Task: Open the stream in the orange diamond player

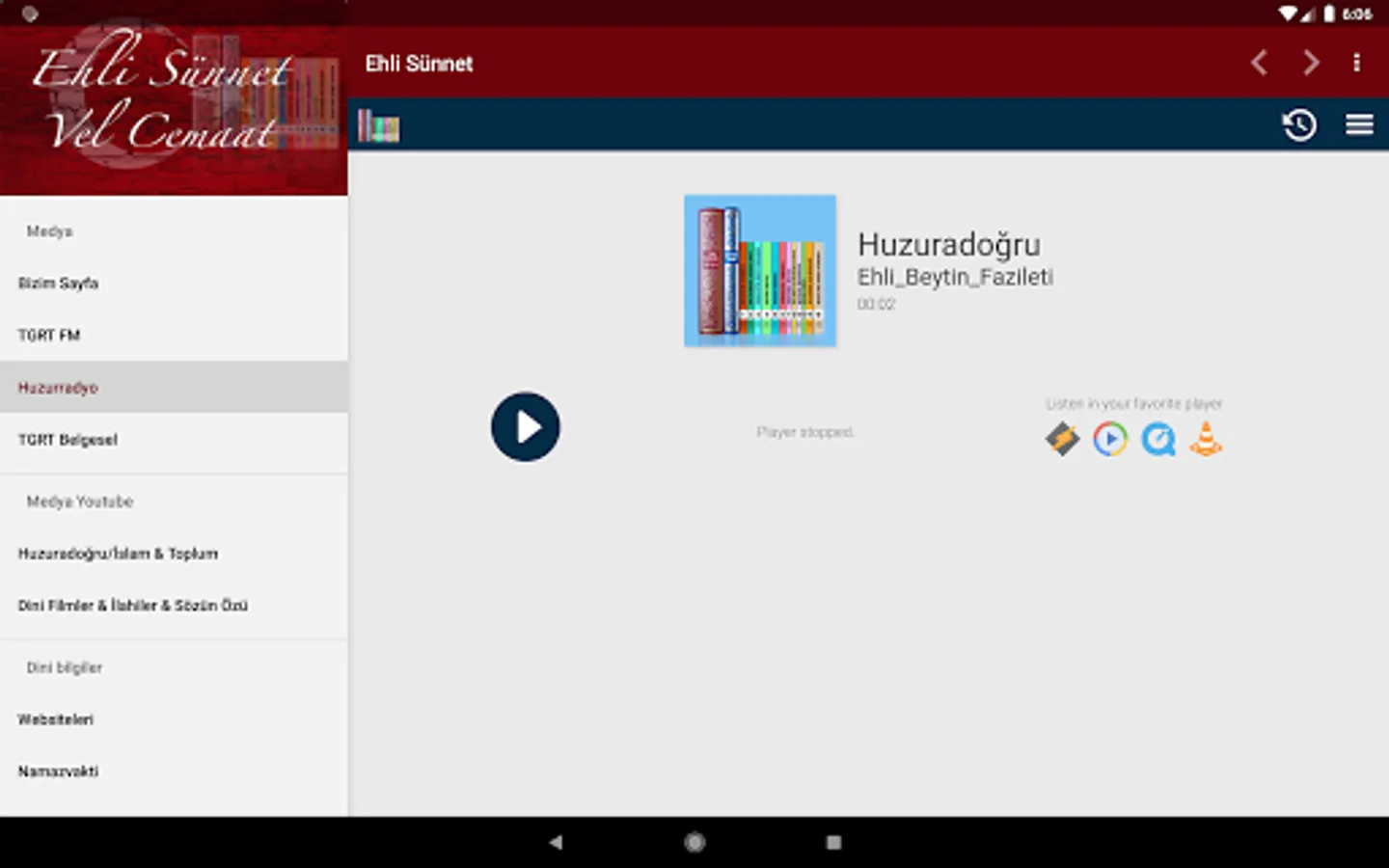Action: [1062, 439]
